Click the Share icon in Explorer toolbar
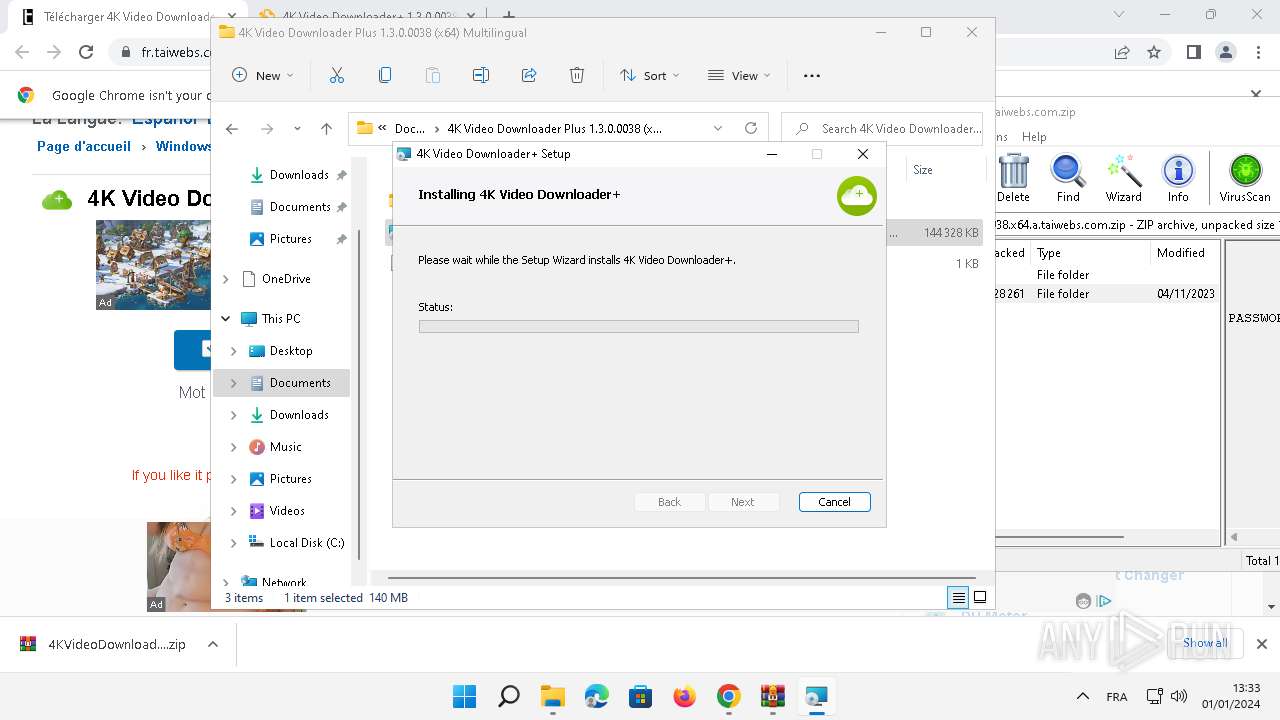This screenshot has height=720, width=1280. 529,75
